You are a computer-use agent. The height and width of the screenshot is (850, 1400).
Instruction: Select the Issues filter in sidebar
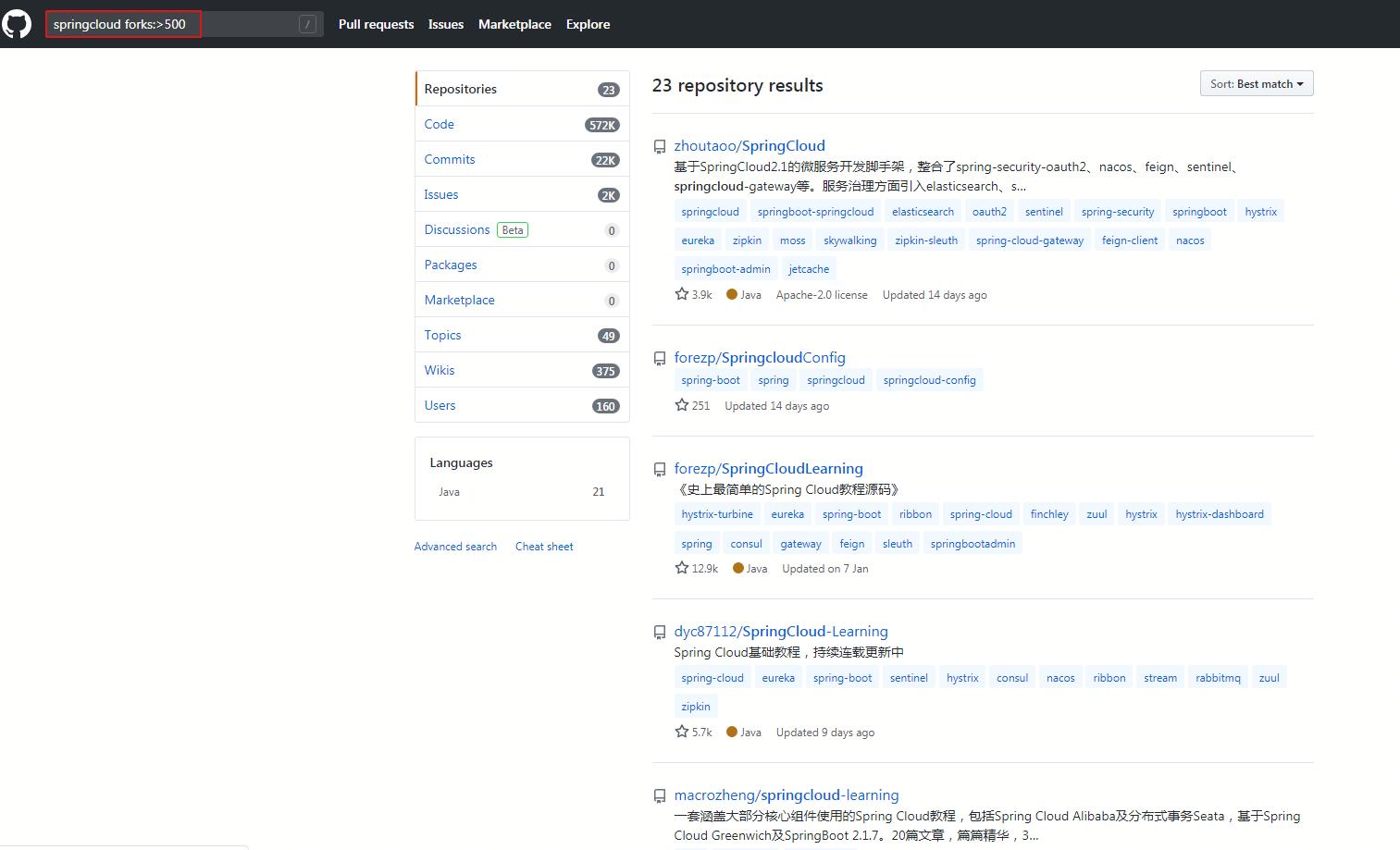[522, 194]
